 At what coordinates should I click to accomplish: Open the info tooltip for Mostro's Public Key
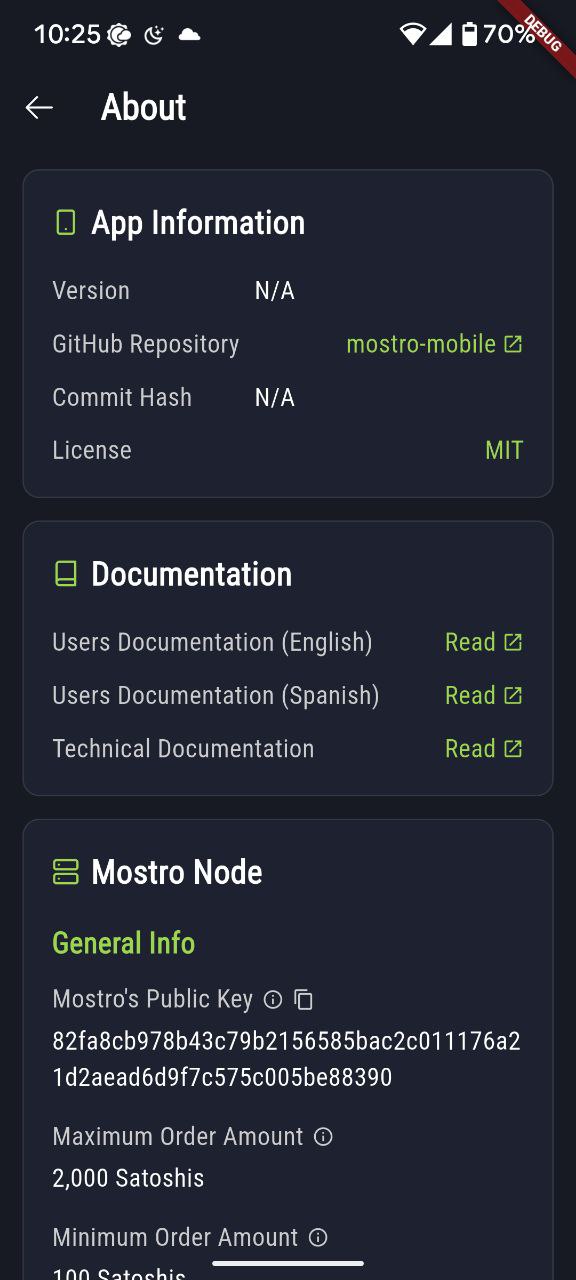(273, 999)
